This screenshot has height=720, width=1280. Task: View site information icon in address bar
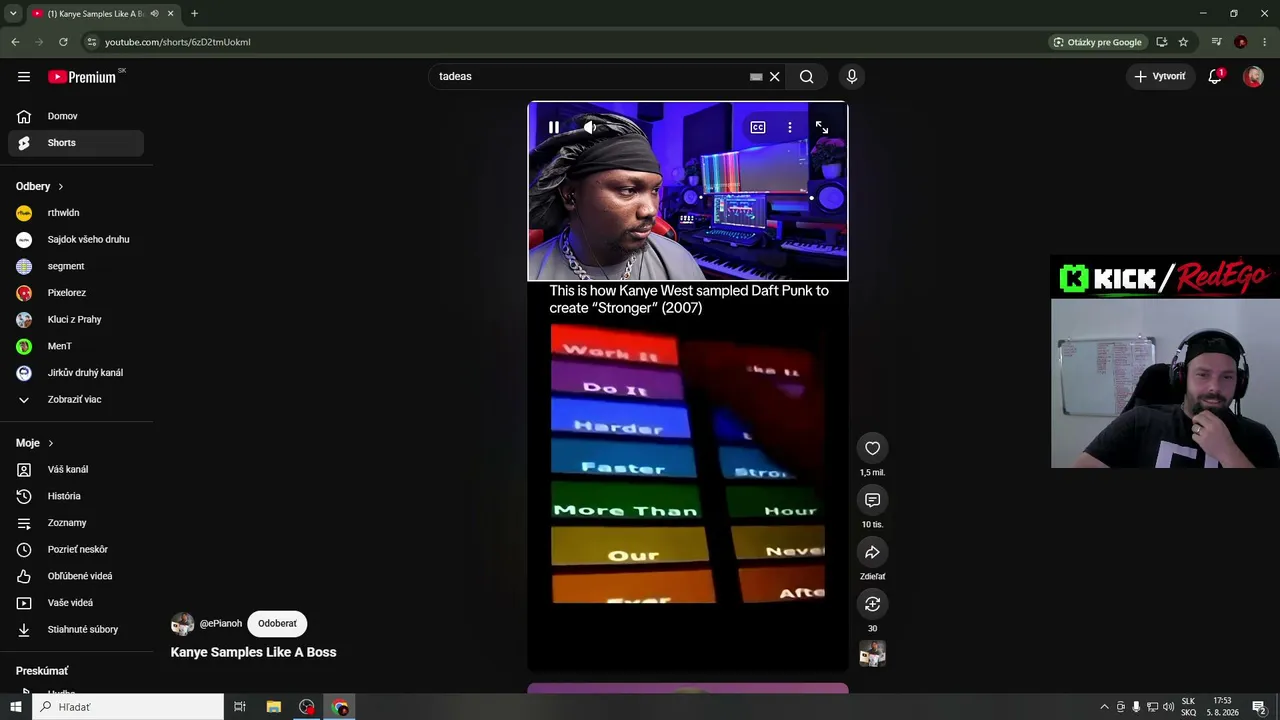pos(91,42)
